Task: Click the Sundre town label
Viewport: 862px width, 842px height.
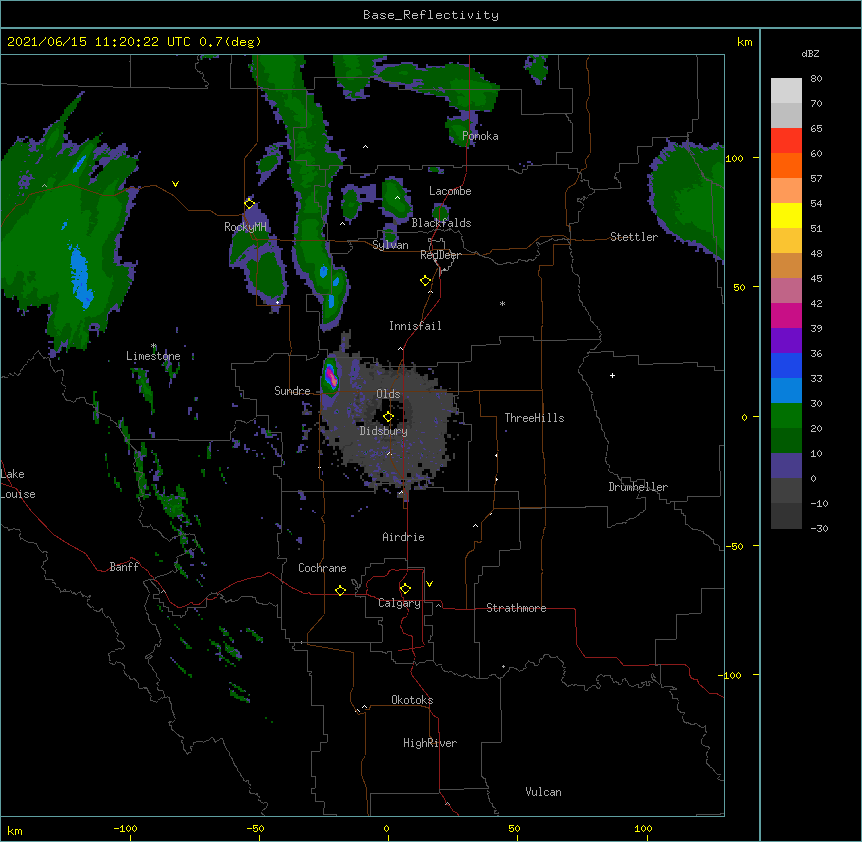Action: click(x=292, y=391)
